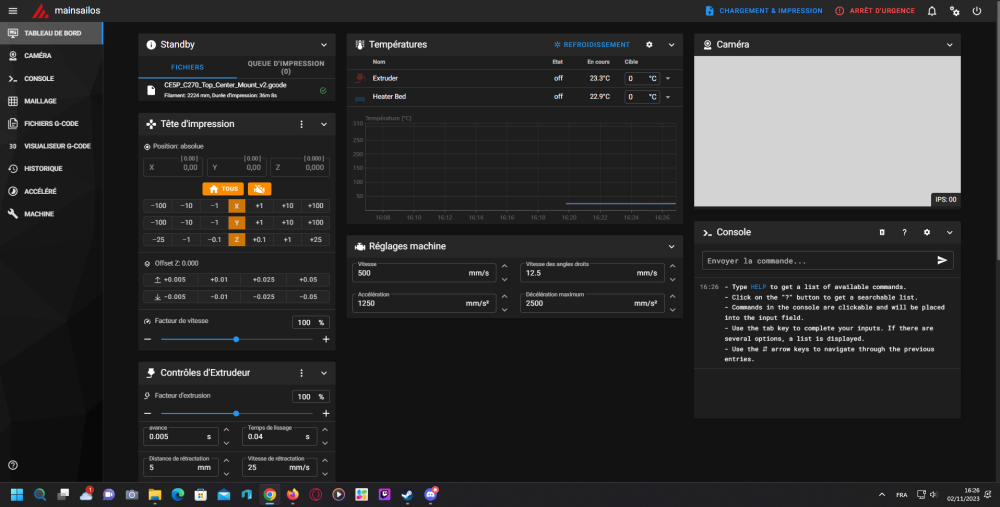Raise Z offset by +0.005
Image resolution: width=1000 pixels, height=507 pixels.
tap(170, 280)
